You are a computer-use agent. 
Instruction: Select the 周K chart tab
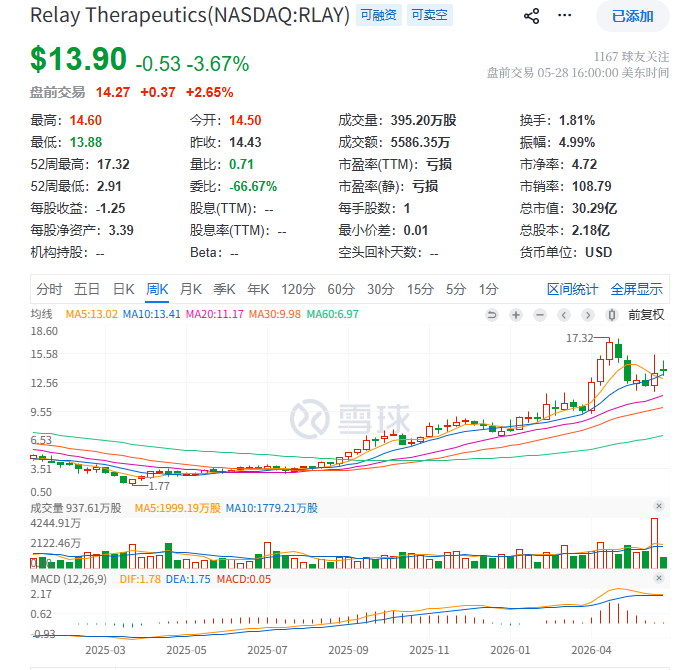[157, 289]
